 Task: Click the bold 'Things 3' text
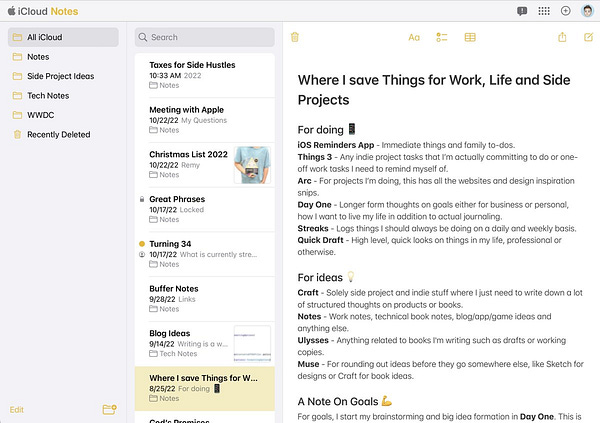(x=315, y=157)
